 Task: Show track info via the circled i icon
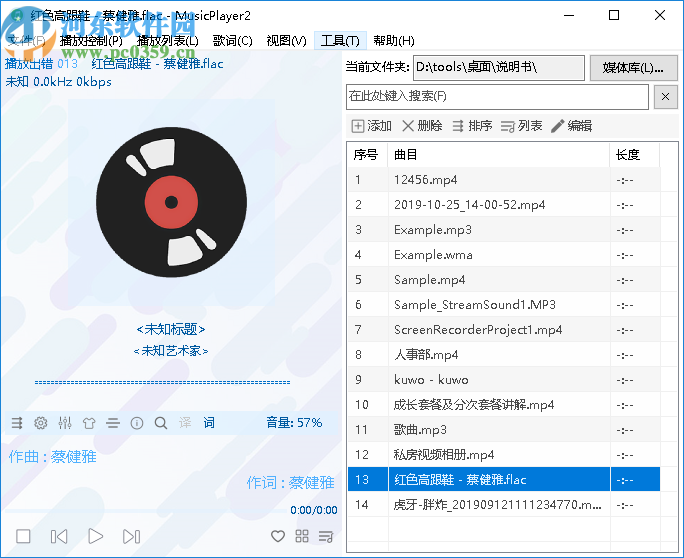click(x=137, y=423)
